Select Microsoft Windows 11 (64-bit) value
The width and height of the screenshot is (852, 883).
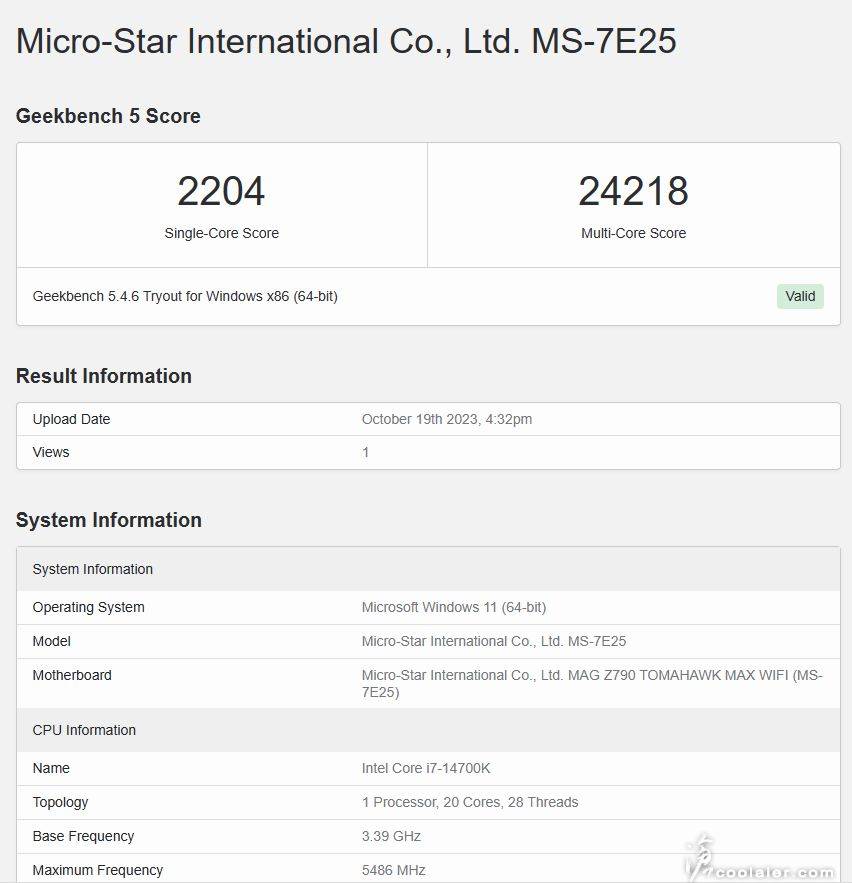(454, 607)
